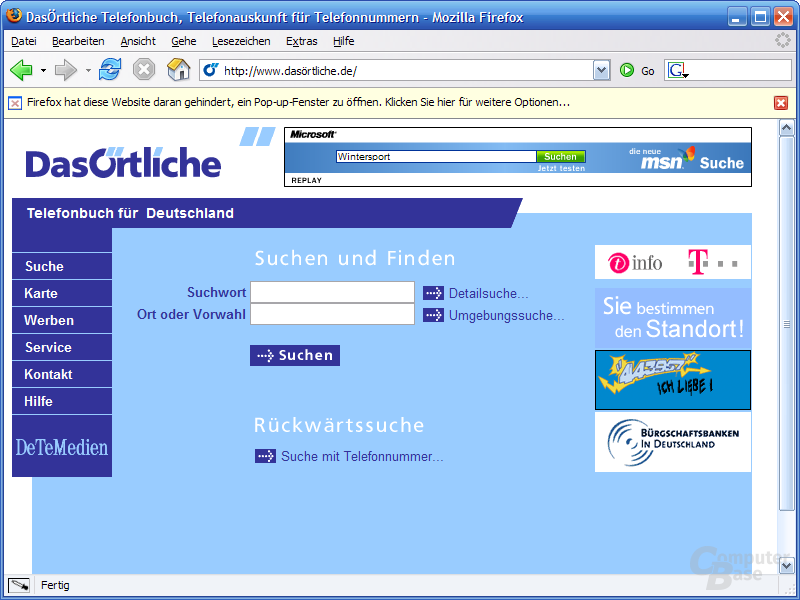Click the vertical scrollbar up arrow
The width and height of the screenshot is (800, 600).
(x=786, y=128)
